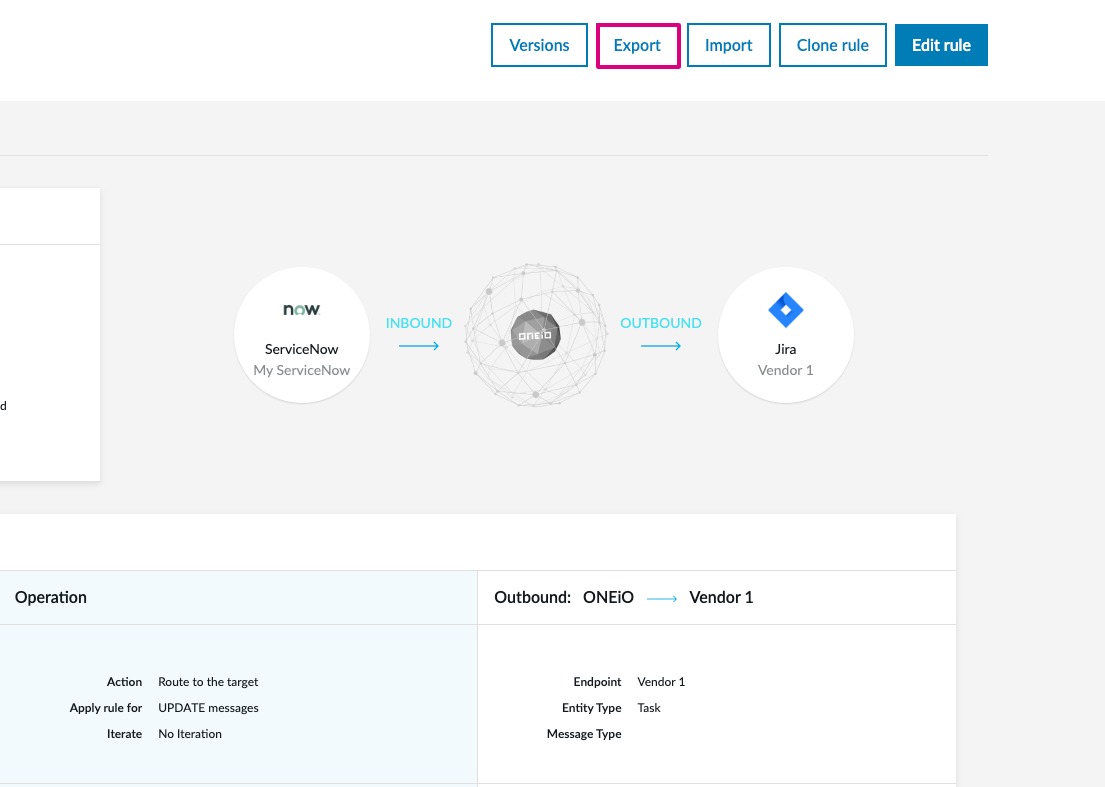Open the rule editor via Edit rule
Viewport: 1105px width, 787px height.
[941, 45]
